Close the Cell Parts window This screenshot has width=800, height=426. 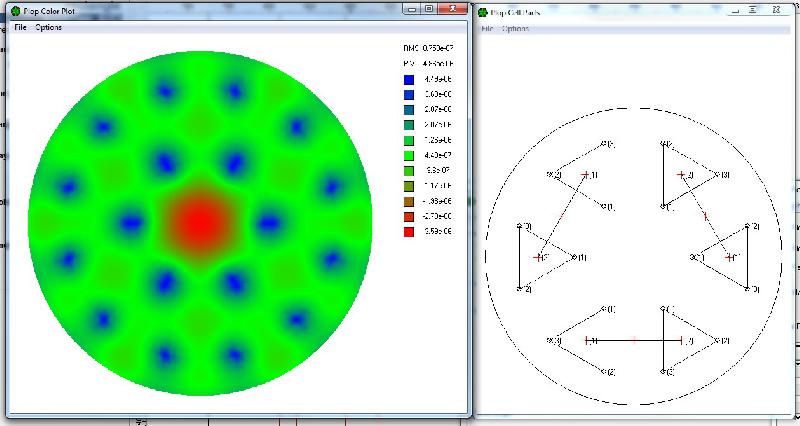(776, 10)
